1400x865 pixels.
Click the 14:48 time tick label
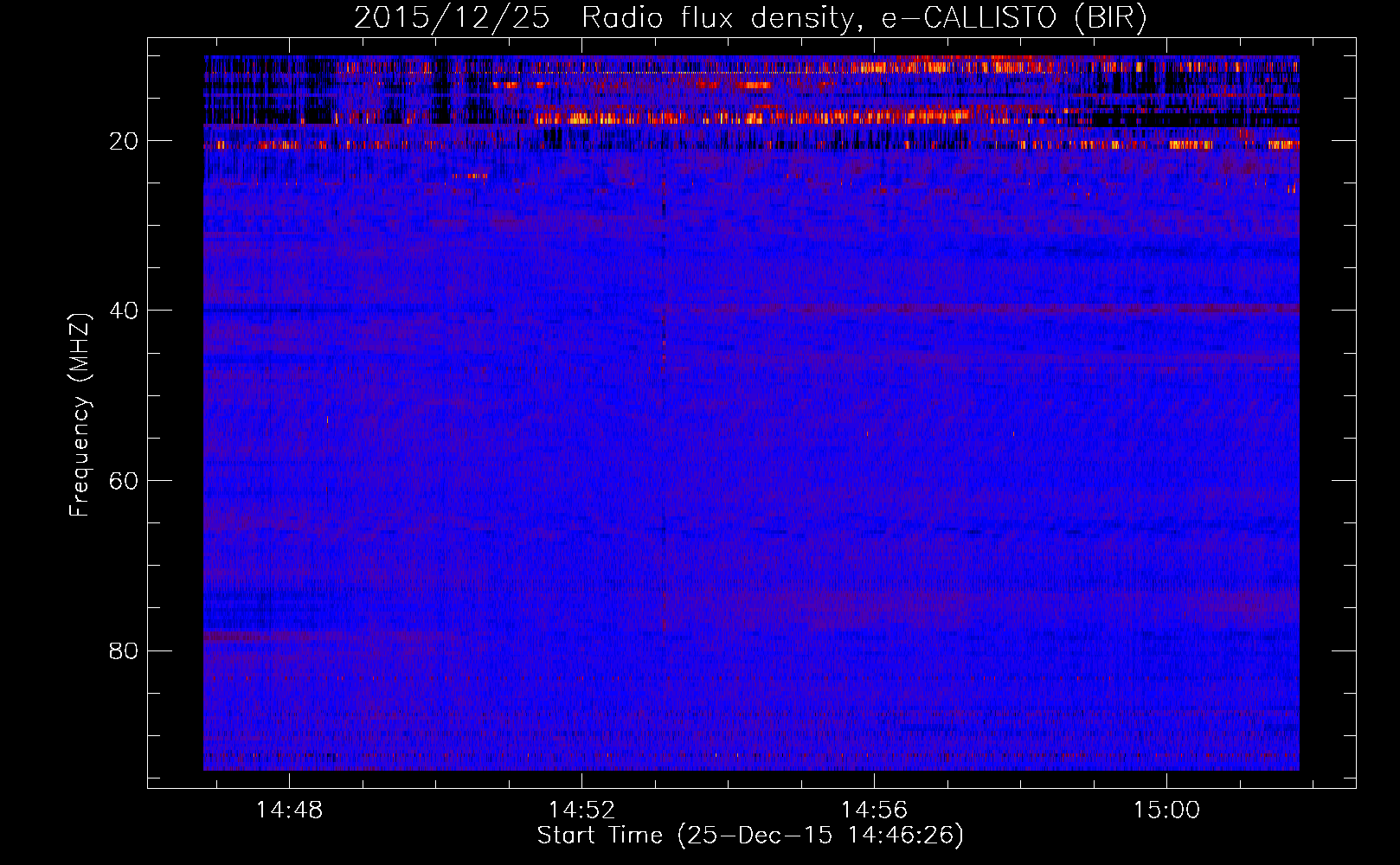[x=289, y=810]
